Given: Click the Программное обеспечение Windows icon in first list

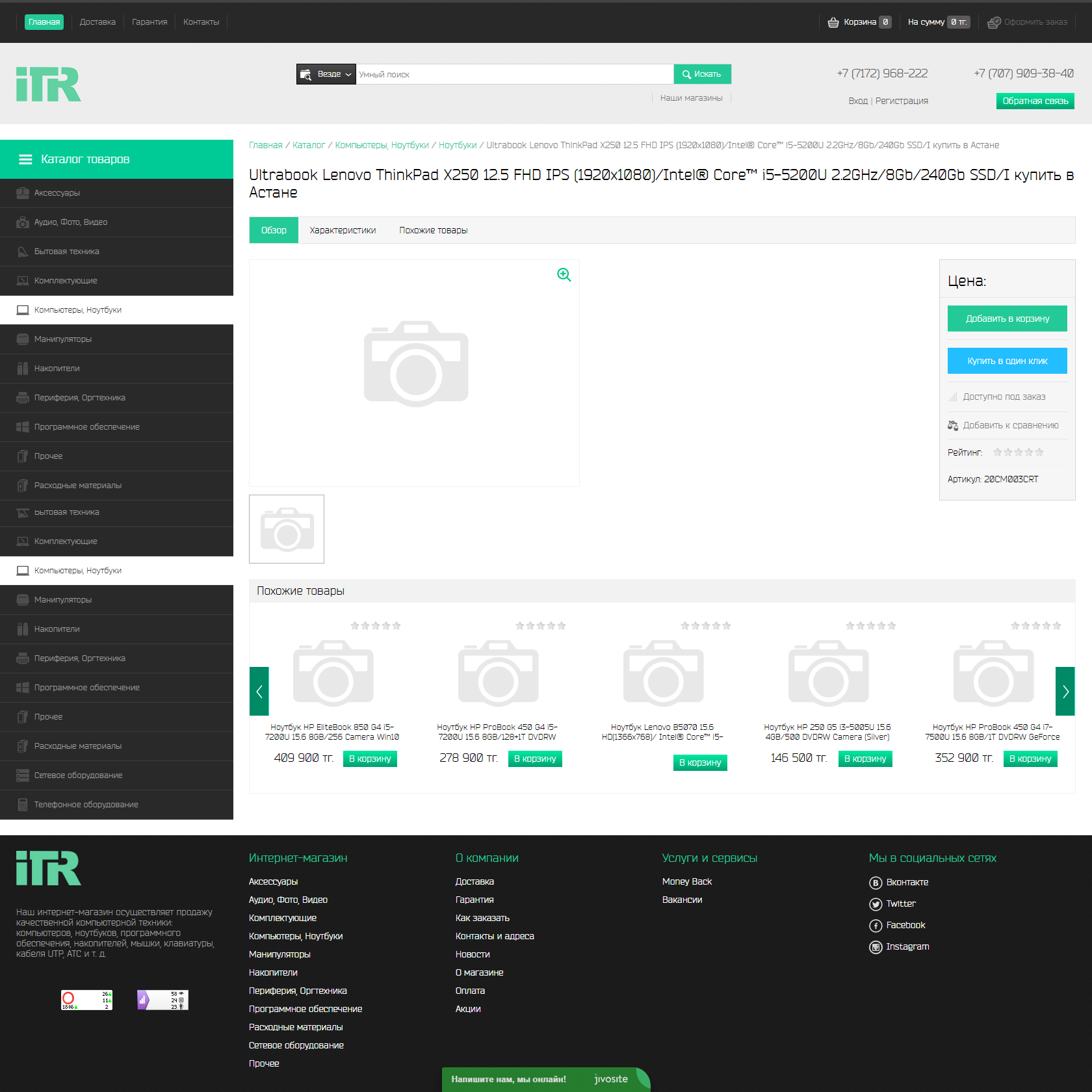Looking at the screenshot, I should coord(23,427).
